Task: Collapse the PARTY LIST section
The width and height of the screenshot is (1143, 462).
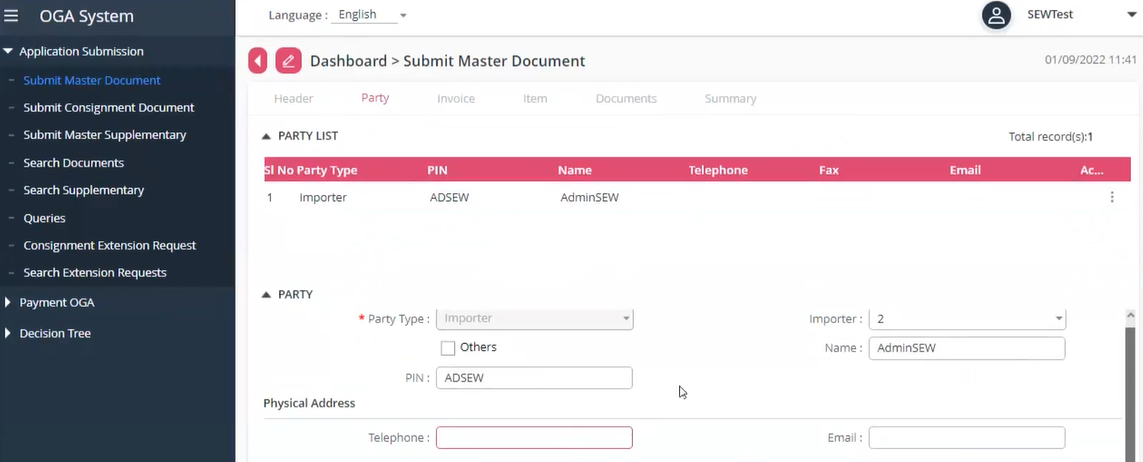Action: pos(266,136)
